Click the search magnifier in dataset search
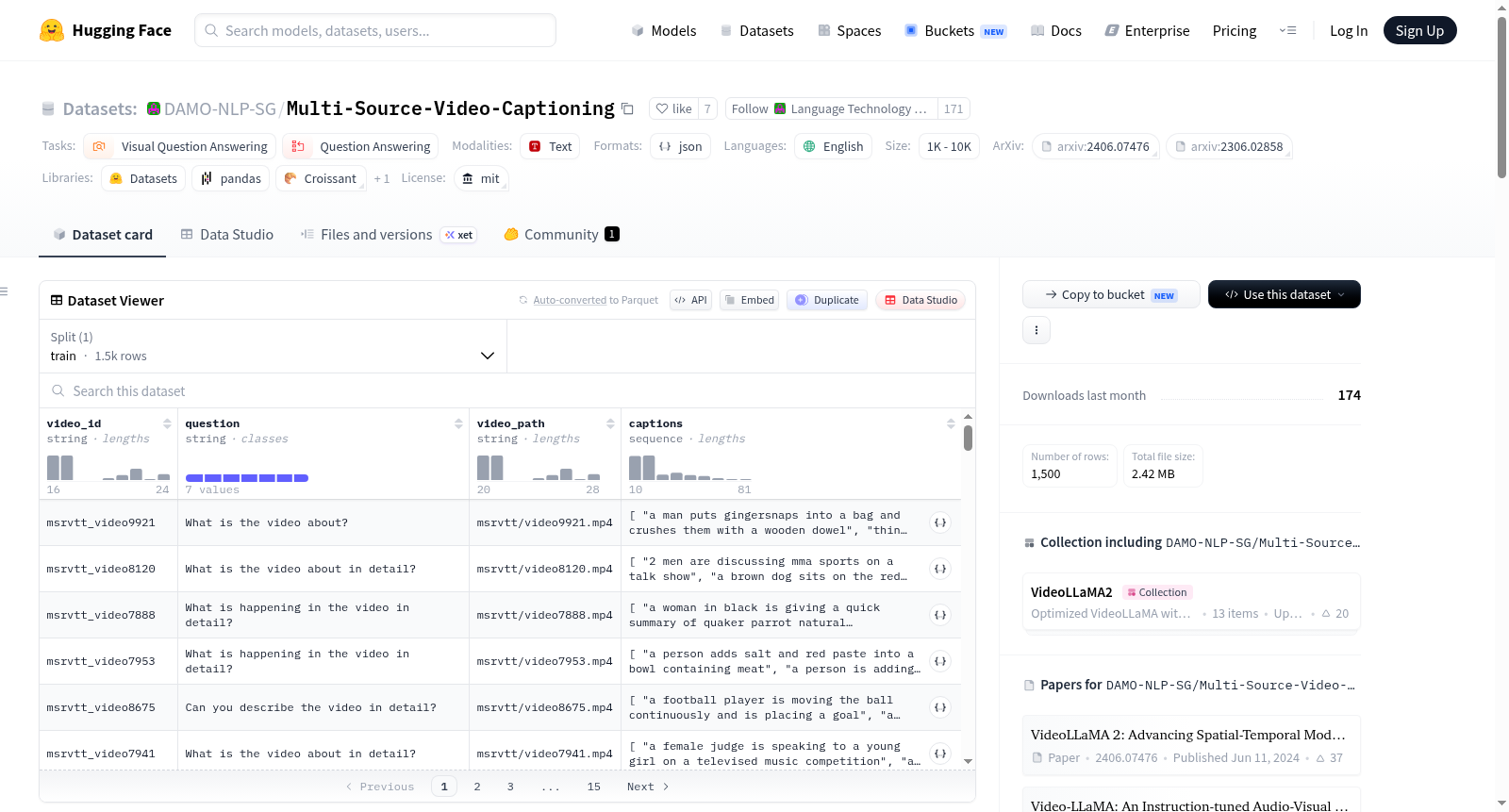The height and width of the screenshot is (812, 1509). (58, 390)
